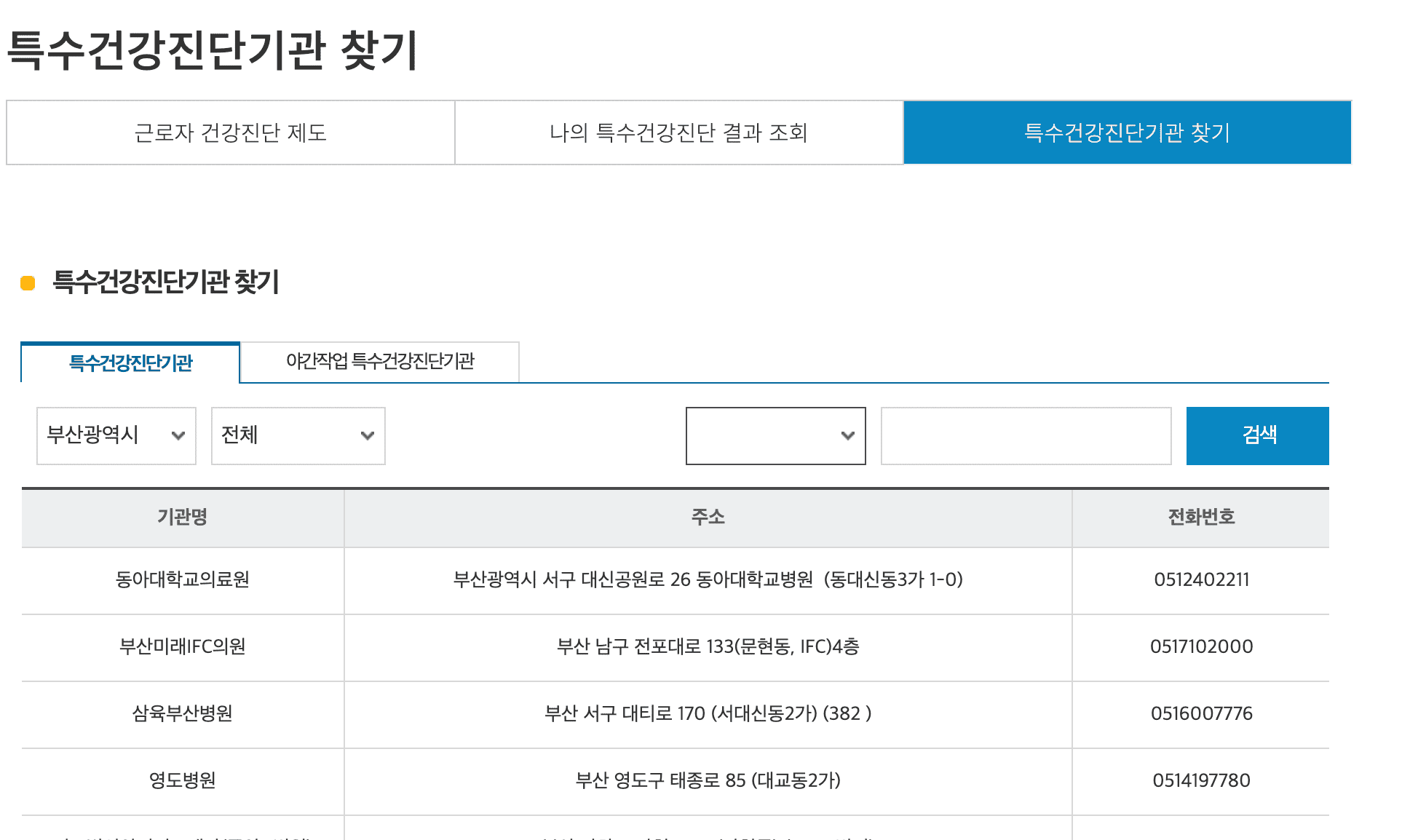This screenshot has width=1402, height=840.
Task: Expand the 부산광역시 region dropdown
Action: [x=116, y=436]
